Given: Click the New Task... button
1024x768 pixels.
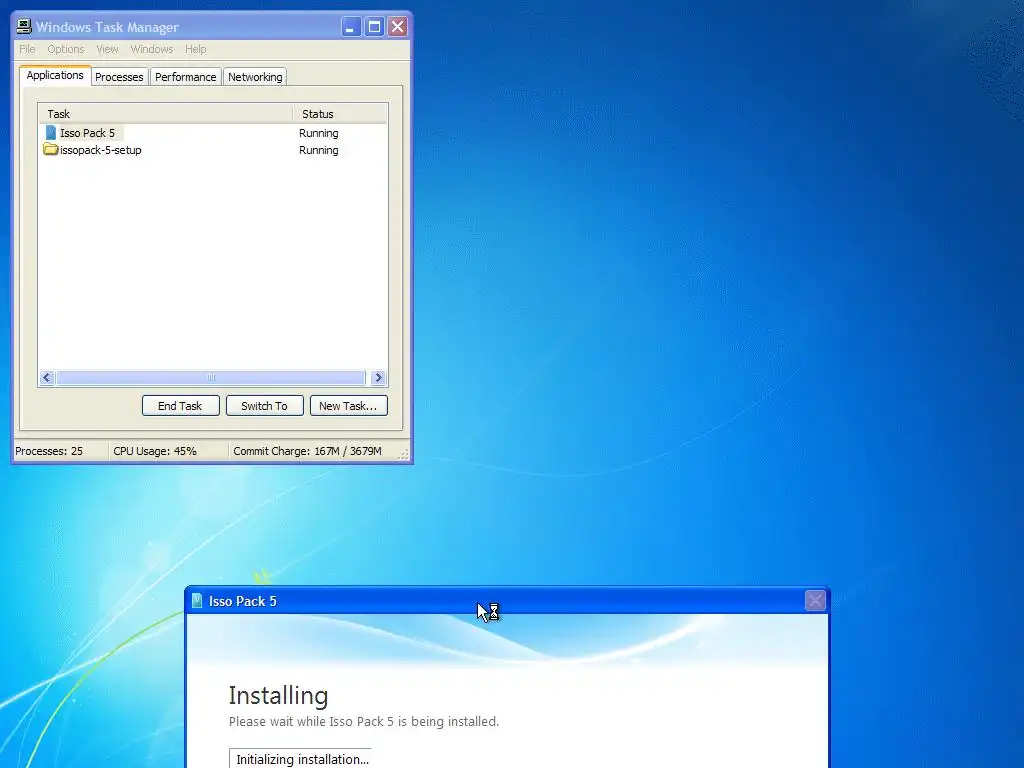Looking at the screenshot, I should point(348,406).
